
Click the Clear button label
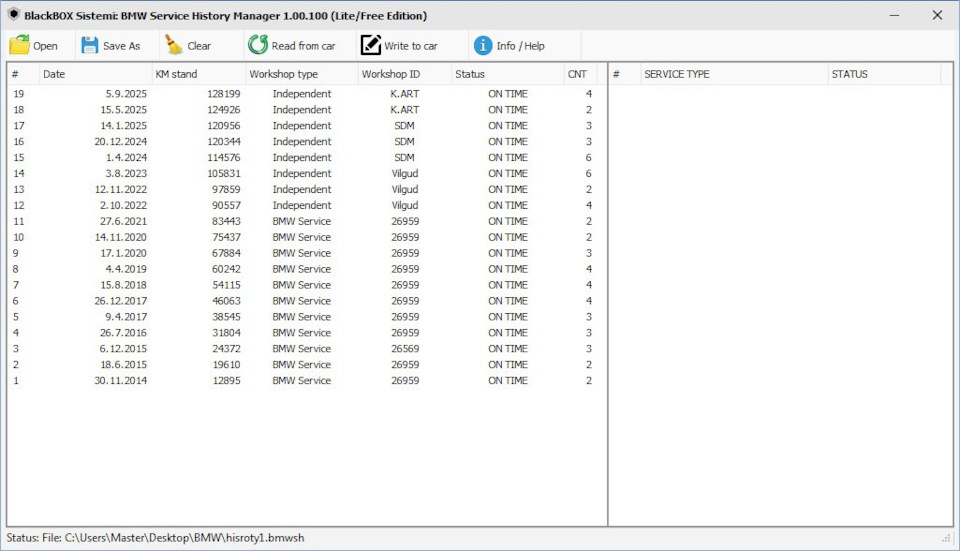[199, 46]
